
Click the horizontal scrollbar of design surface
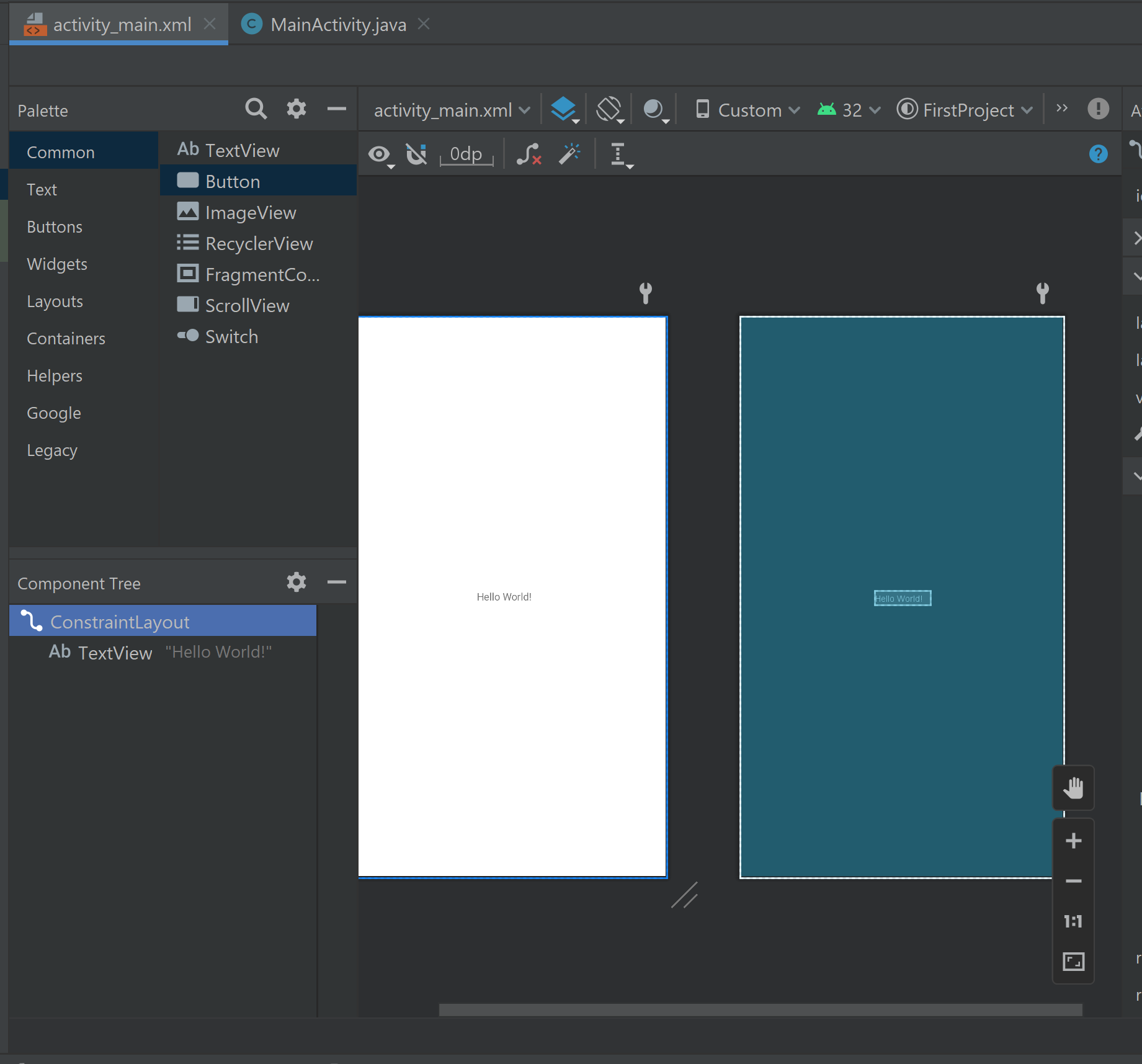761,1009
